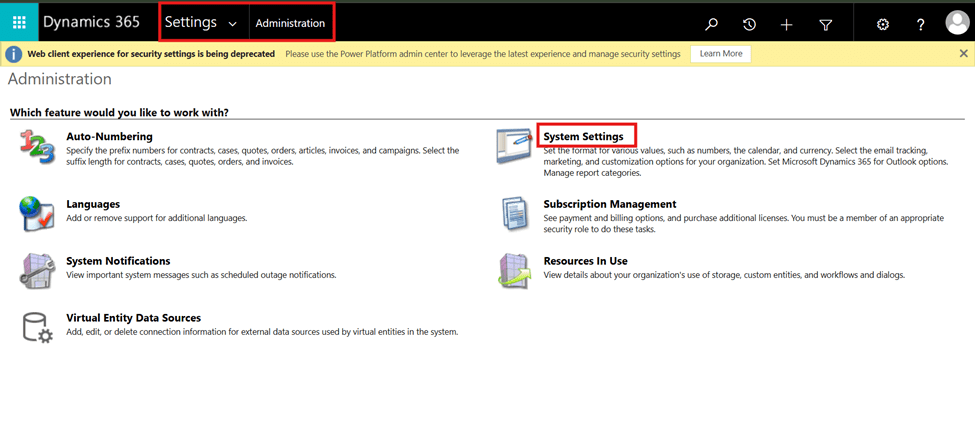Open the settings gear icon
The image size is (975, 444).
883,24
